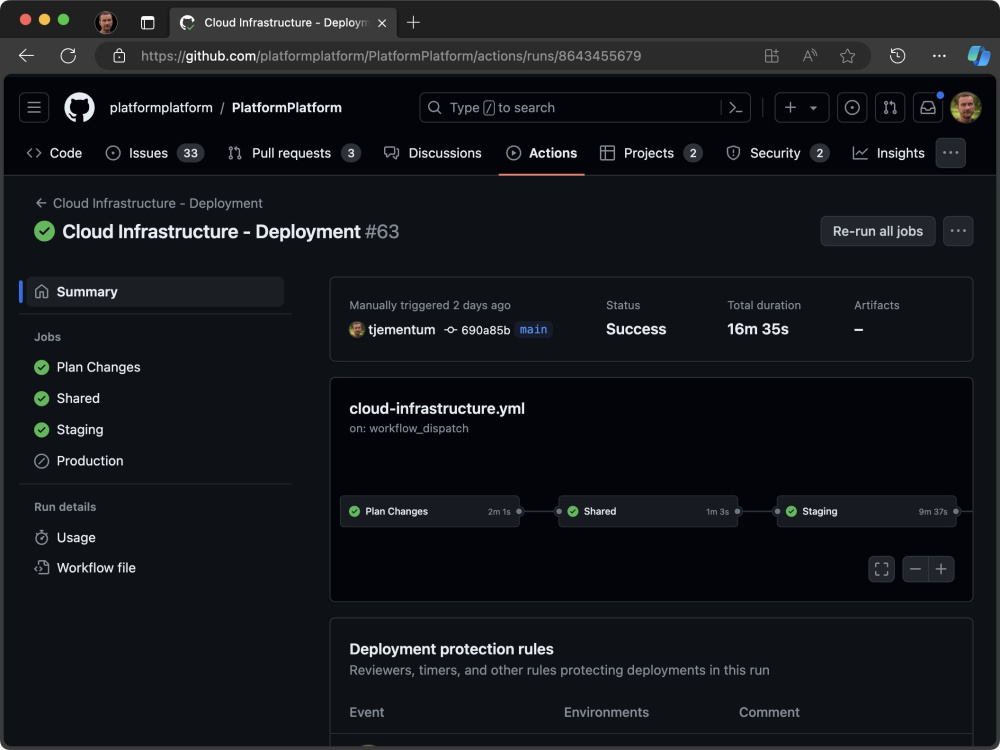The height and width of the screenshot is (750, 1000).
Task: Switch to the Pull requests tab
Action: click(295, 153)
